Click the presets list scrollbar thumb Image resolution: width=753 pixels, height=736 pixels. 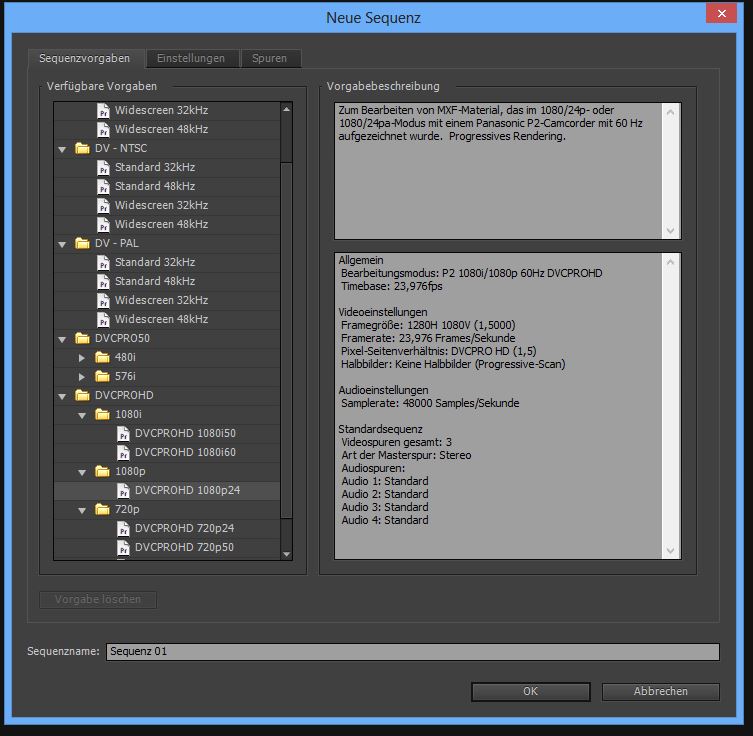[x=286, y=341]
